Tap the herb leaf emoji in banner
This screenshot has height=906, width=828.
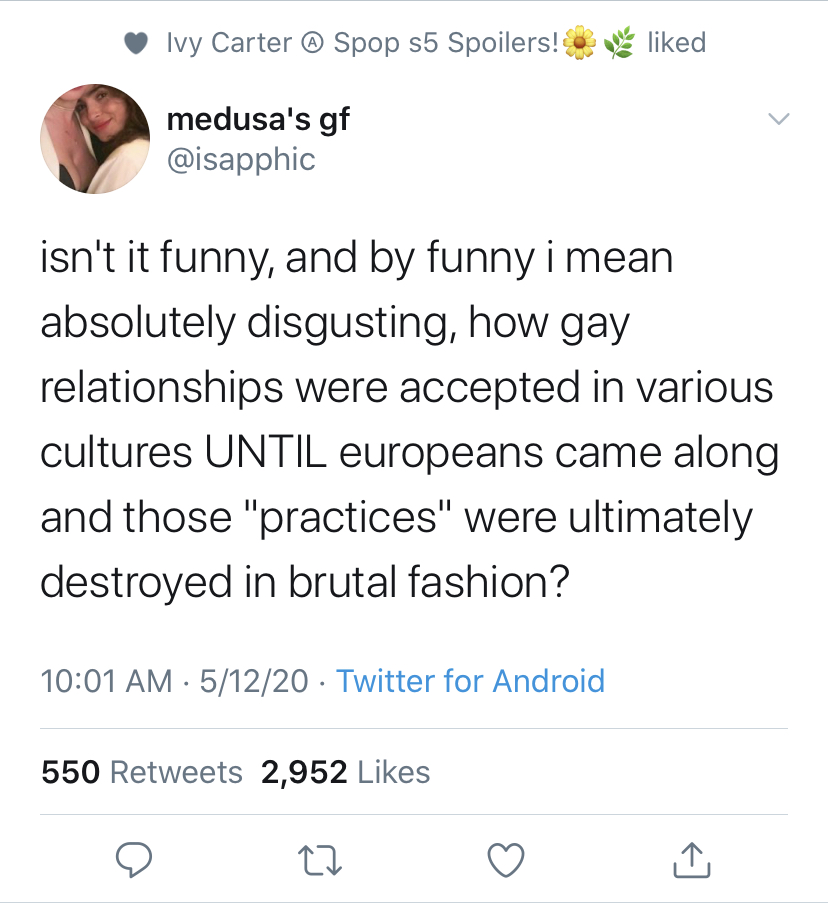tap(619, 43)
